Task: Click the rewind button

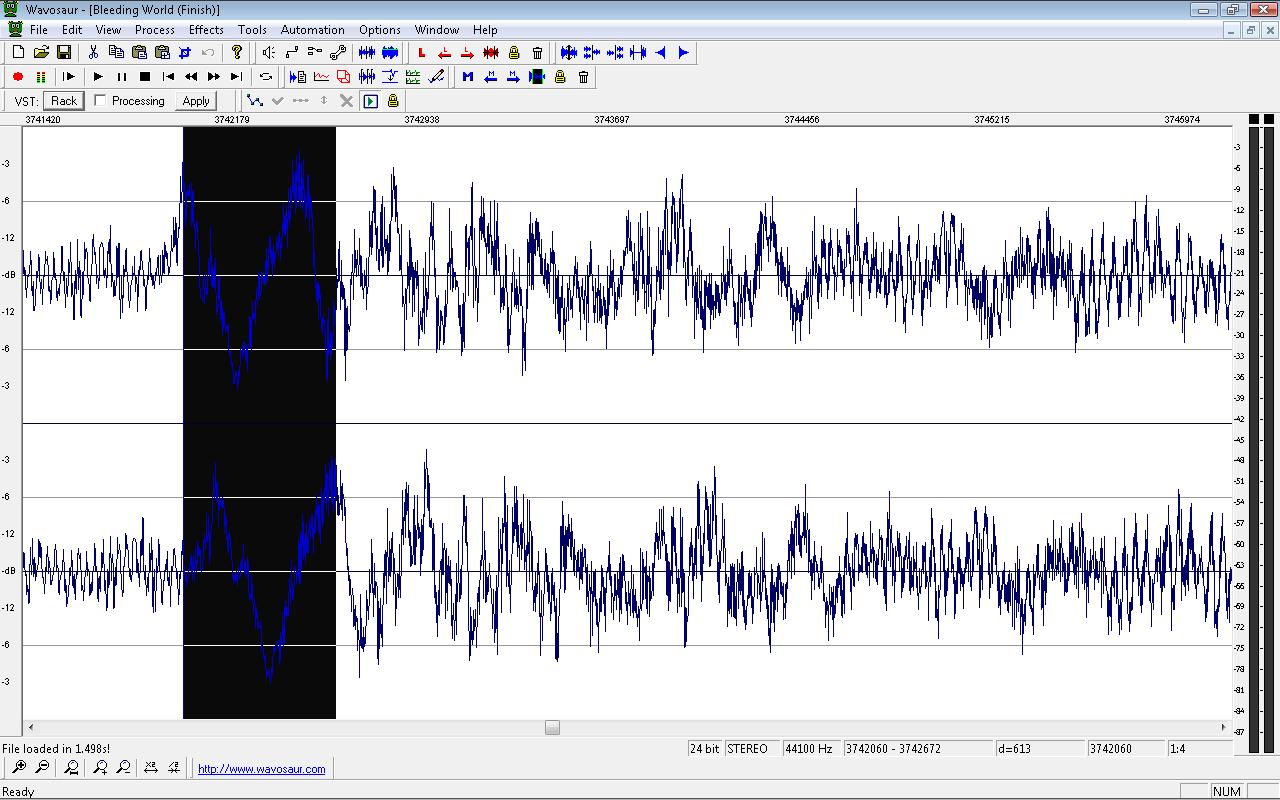Action: coord(191,77)
